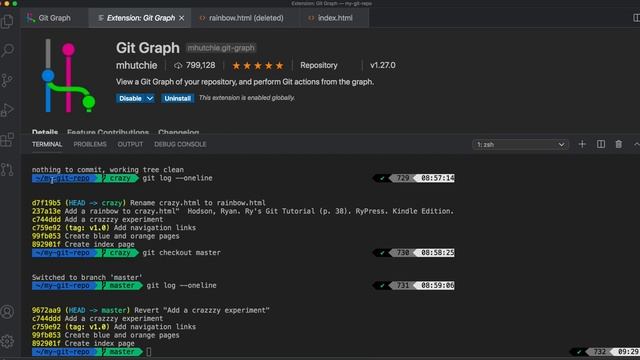
Task: Open the Details tab of extension
Action: pos(45,132)
